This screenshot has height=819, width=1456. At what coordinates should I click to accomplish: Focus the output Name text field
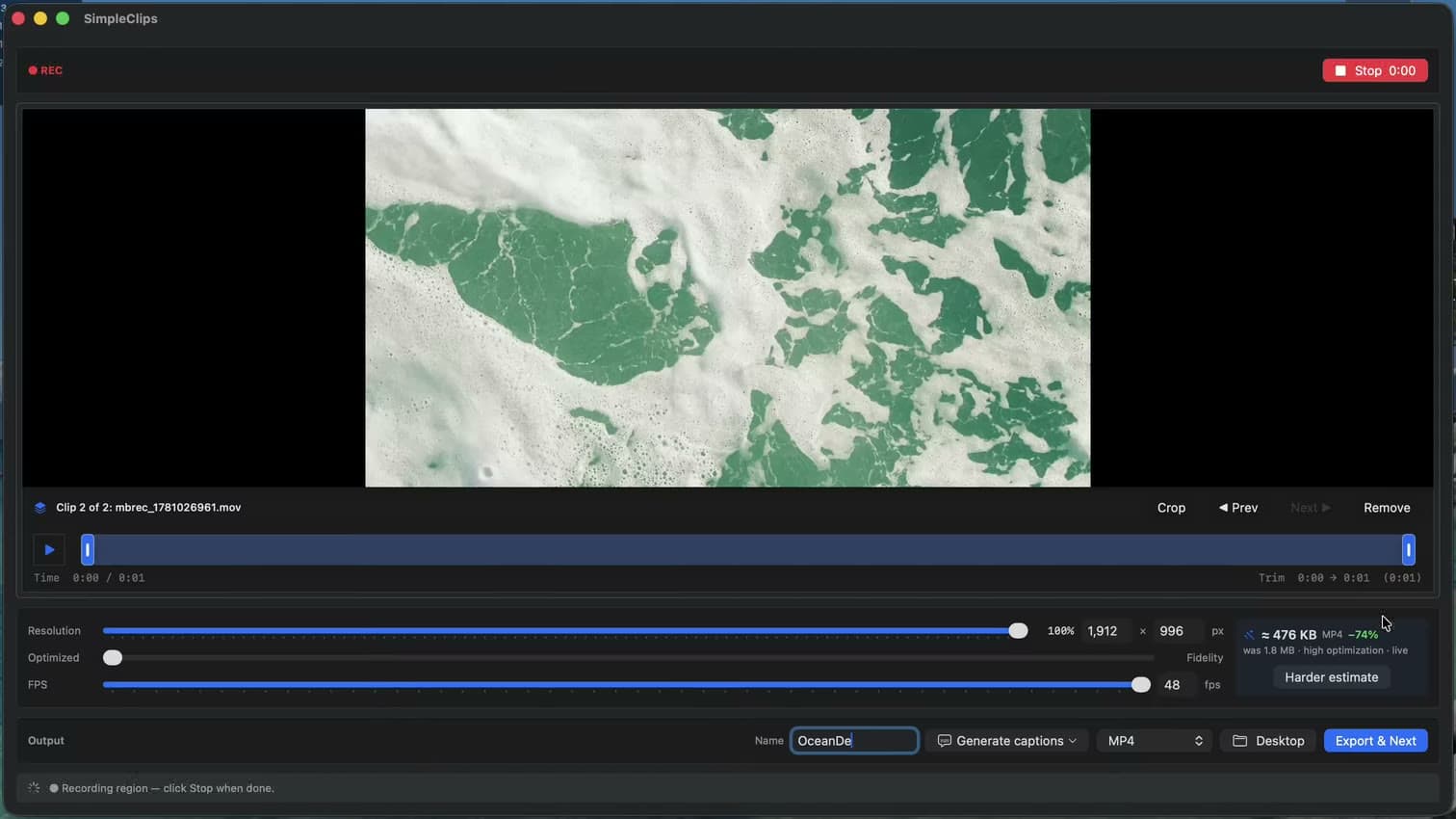click(x=854, y=741)
